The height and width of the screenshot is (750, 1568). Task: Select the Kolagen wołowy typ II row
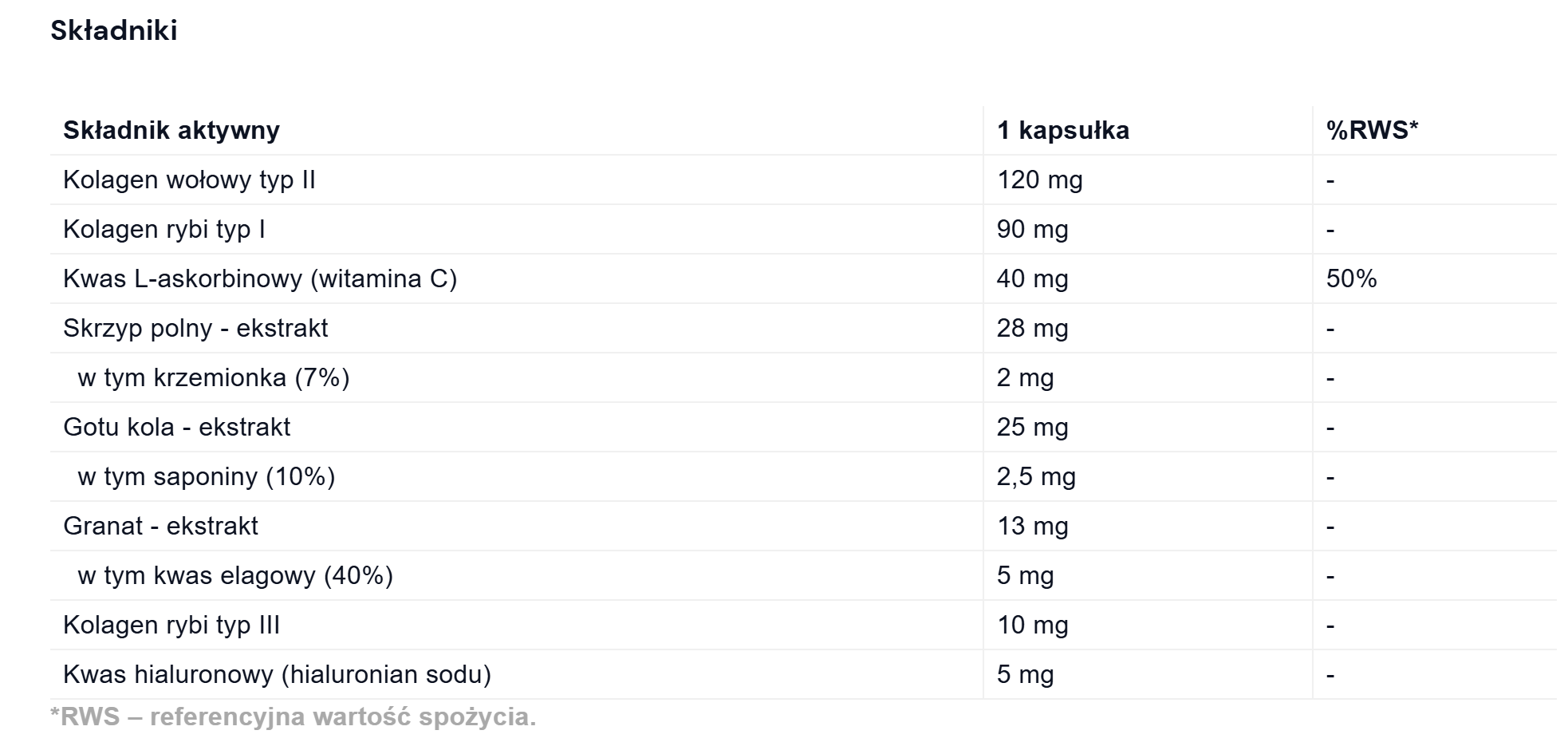point(189,180)
